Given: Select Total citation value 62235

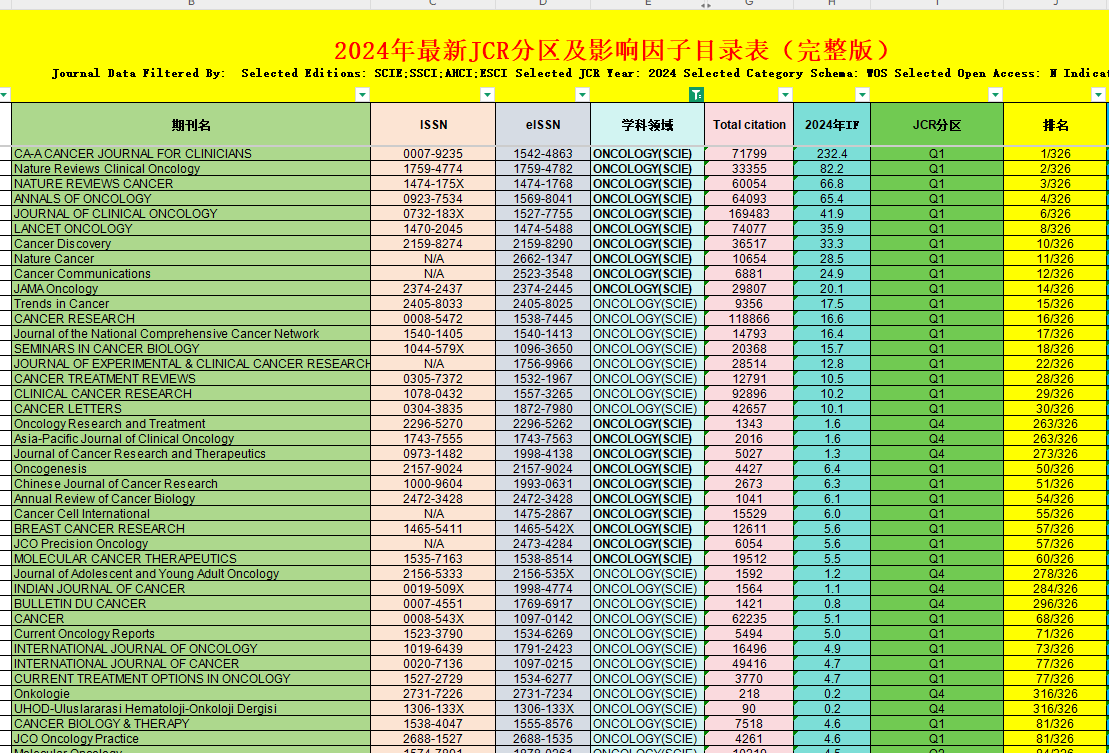Looking at the screenshot, I should coord(749,619).
